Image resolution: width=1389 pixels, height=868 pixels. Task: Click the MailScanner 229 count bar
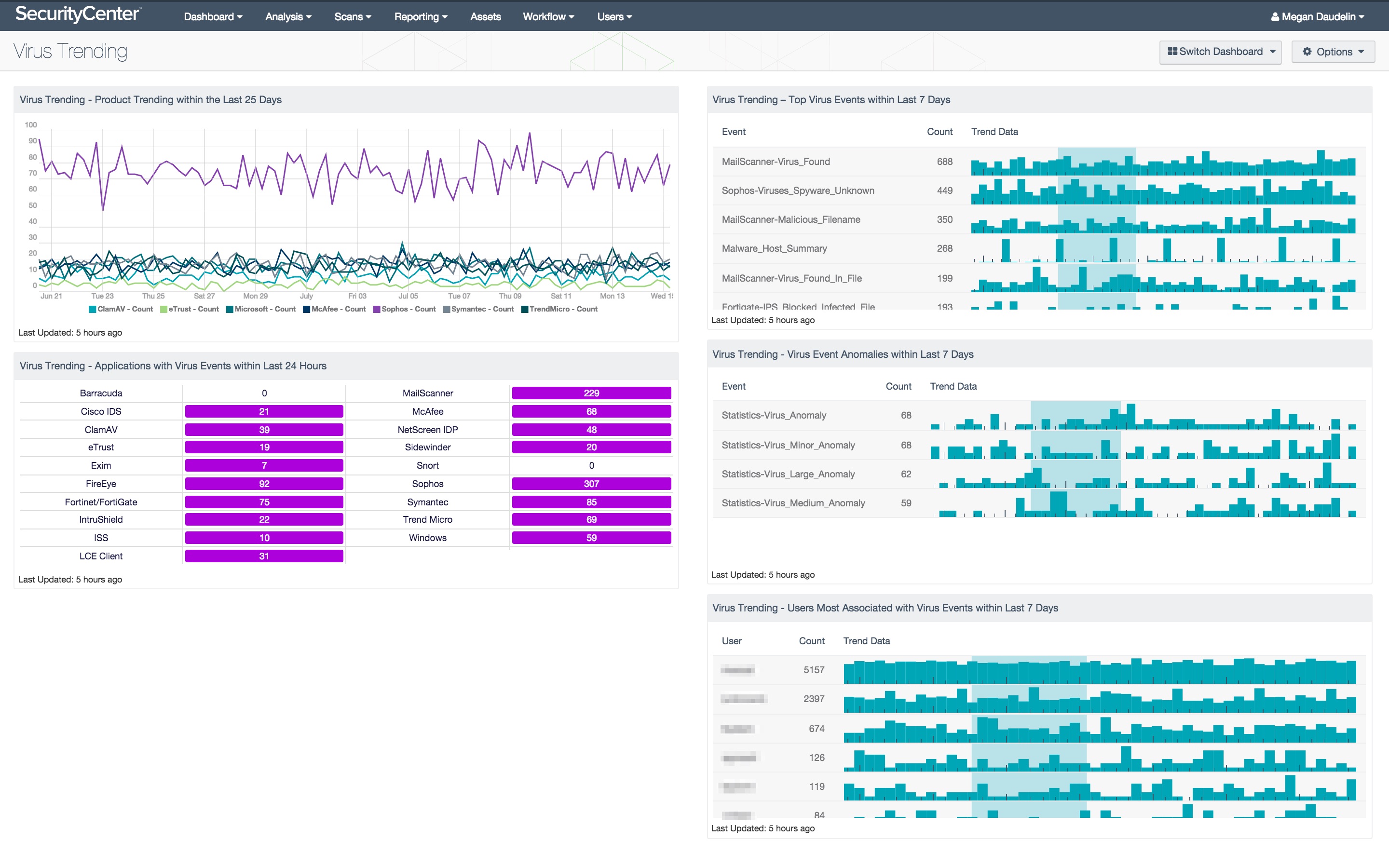click(x=591, y=393)
